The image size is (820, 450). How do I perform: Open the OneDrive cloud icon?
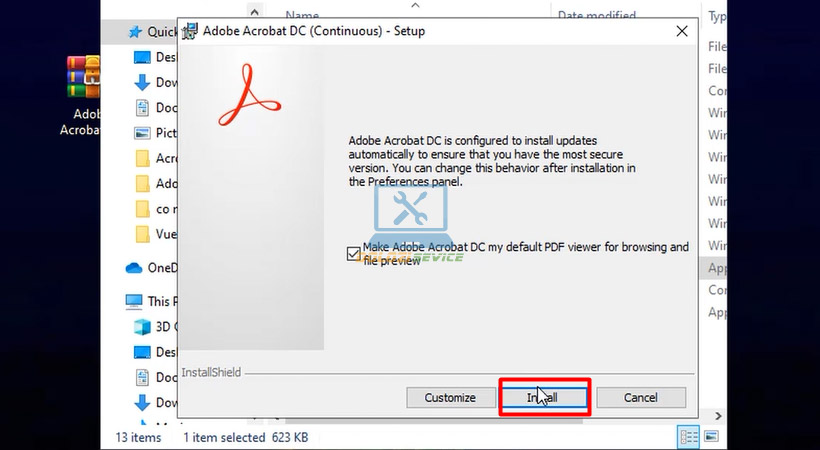134,268
